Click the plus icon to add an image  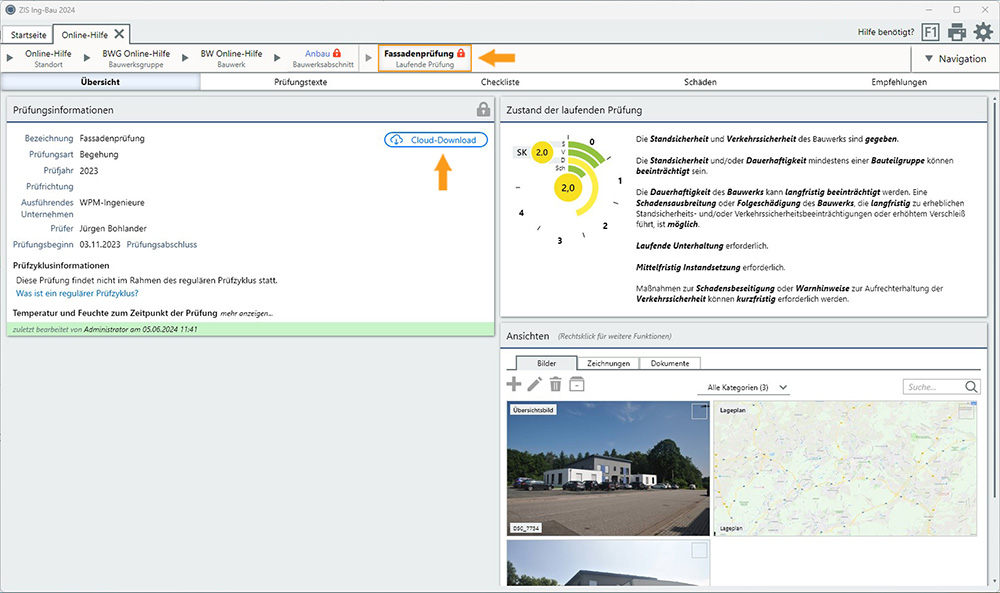pos(514,384)
